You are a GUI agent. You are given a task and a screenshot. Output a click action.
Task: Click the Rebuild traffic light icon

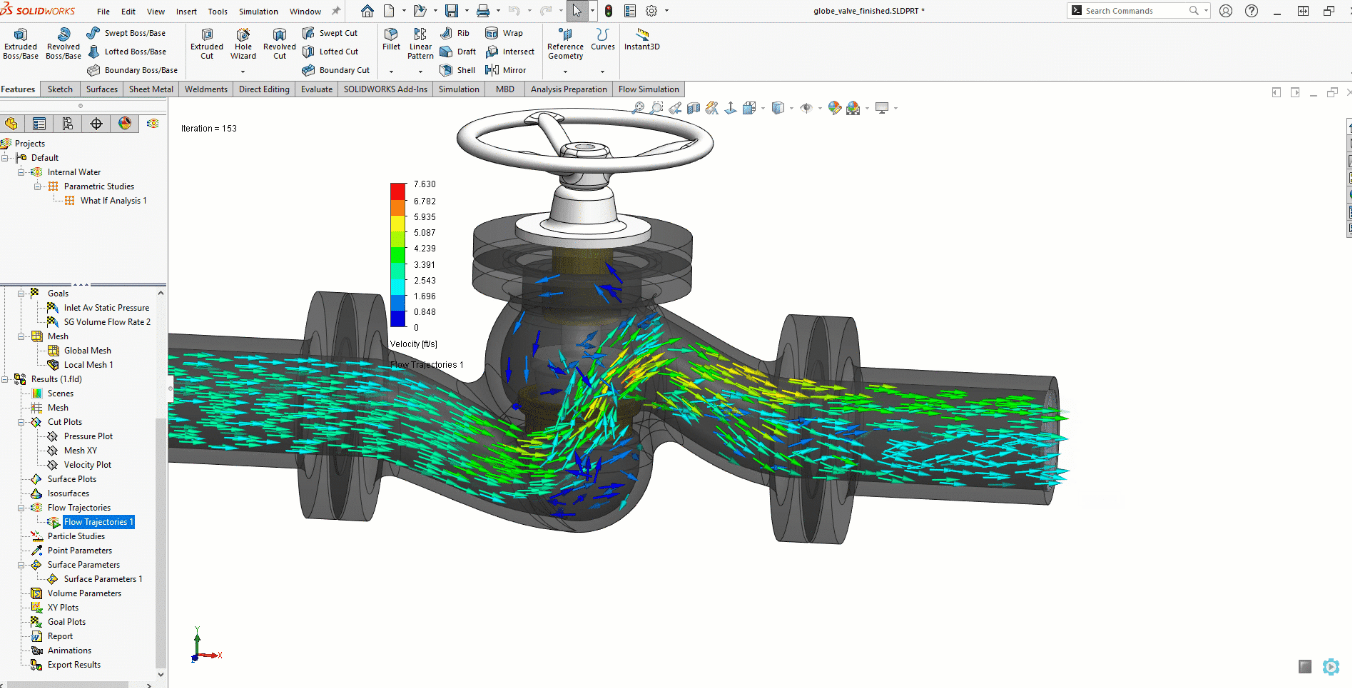[607, 11]
